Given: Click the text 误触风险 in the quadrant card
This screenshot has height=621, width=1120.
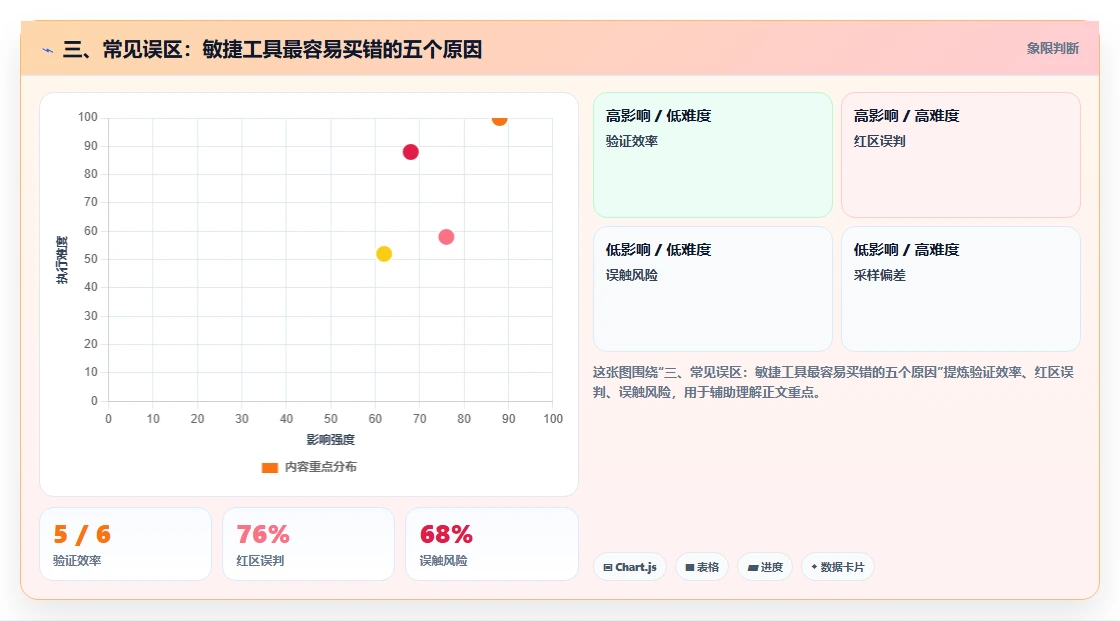Looking at the screenshot, I should click(631, 275).
